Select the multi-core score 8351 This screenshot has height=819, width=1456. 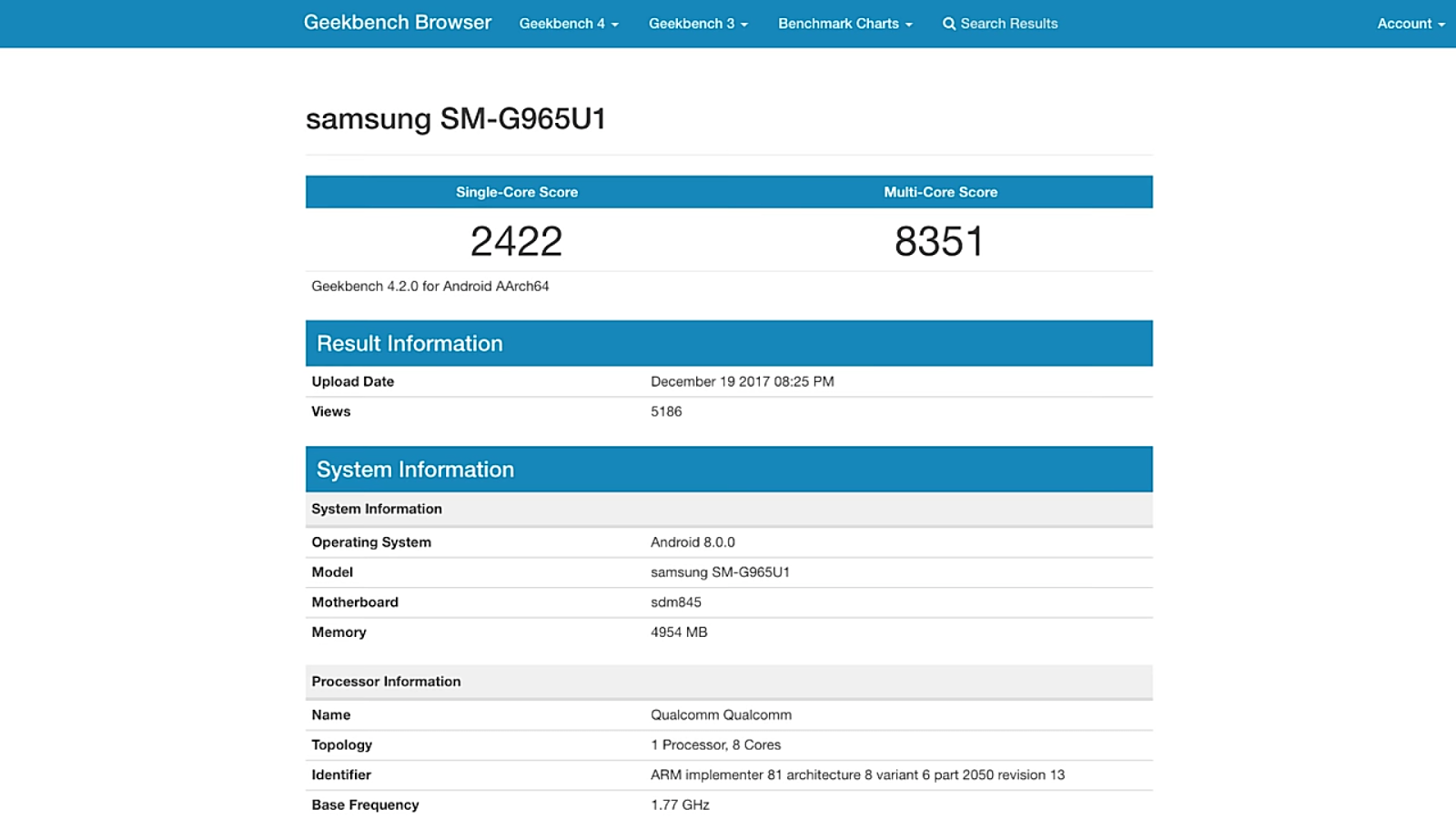click(939, 241)
